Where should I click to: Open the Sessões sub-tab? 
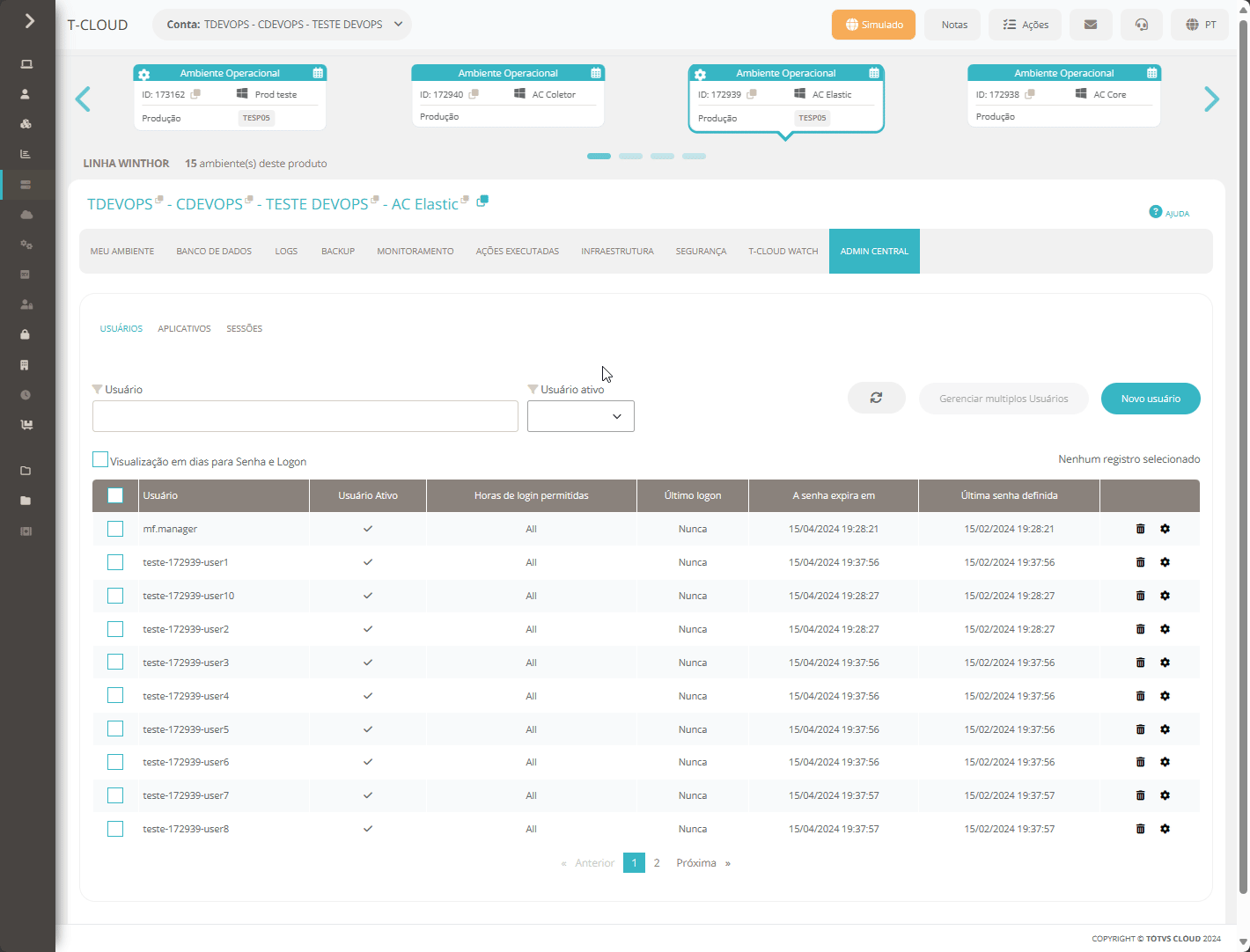tap(245, 329)
